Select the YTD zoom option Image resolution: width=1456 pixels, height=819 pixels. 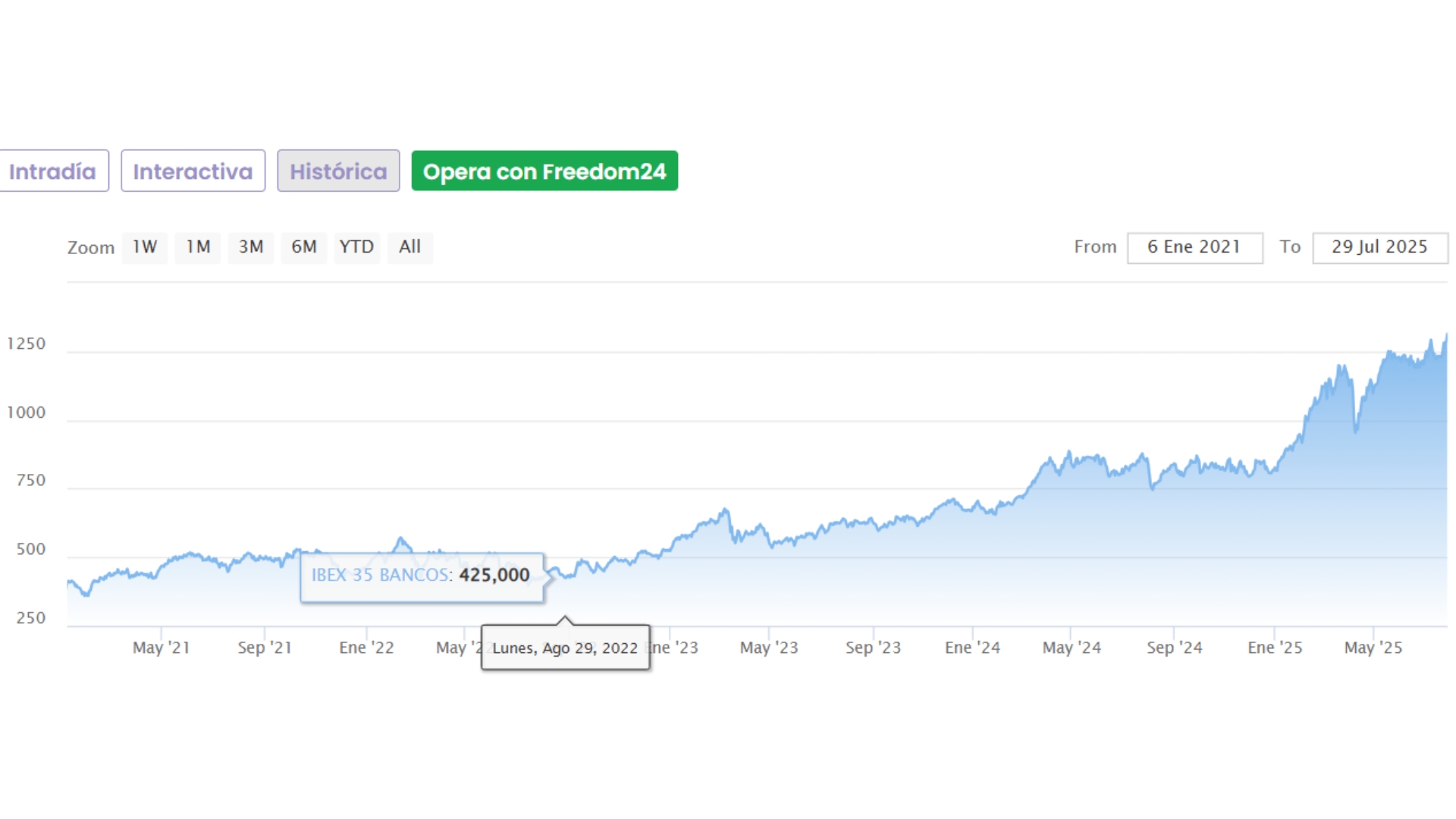356,247
